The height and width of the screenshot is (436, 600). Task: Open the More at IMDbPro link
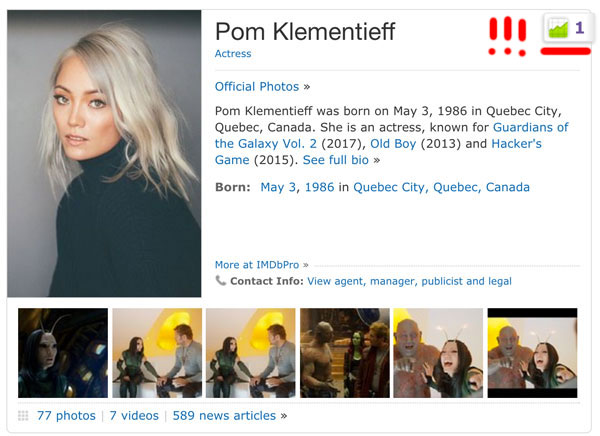pos(257,265)
